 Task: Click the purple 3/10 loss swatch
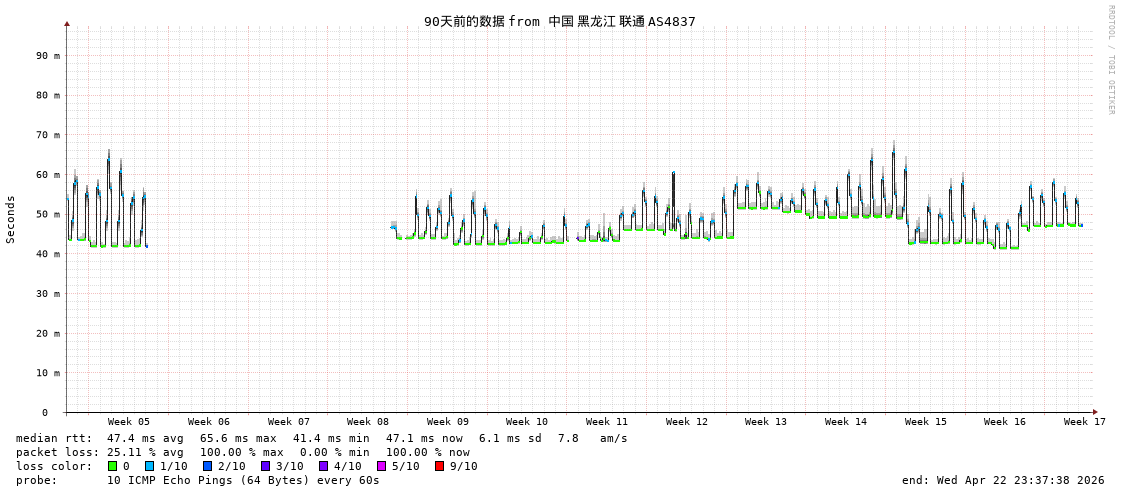tap(265, 466)
